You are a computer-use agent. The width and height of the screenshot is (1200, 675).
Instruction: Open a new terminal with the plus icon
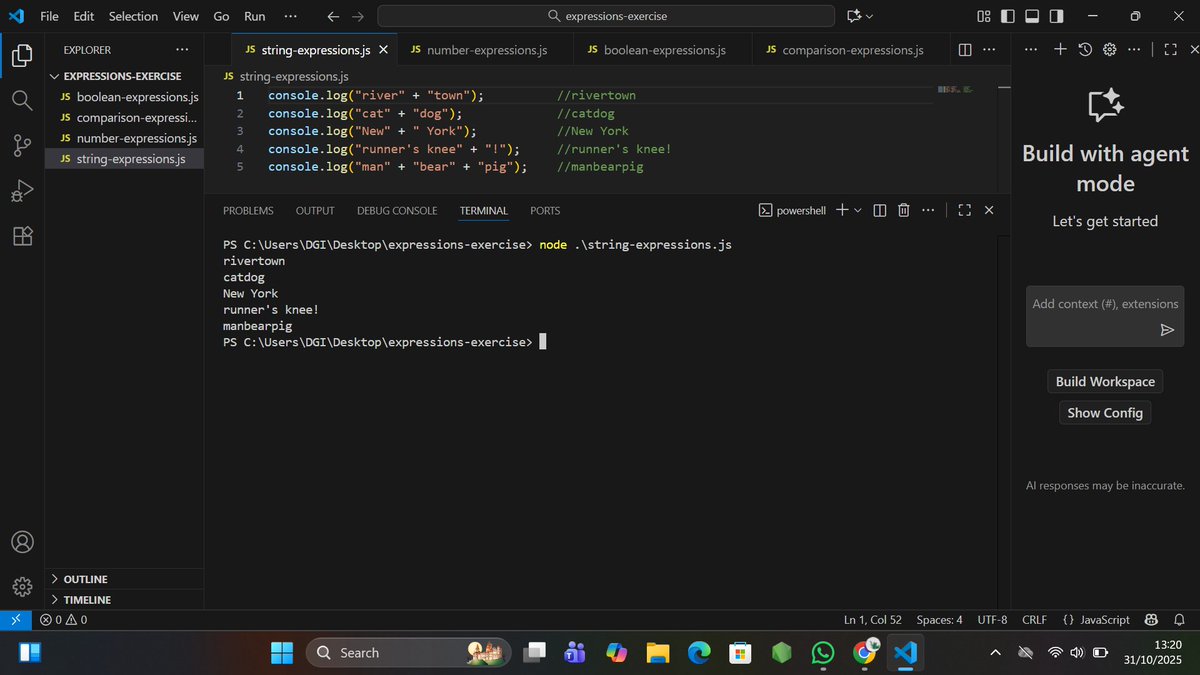click(x=843, y=210)
